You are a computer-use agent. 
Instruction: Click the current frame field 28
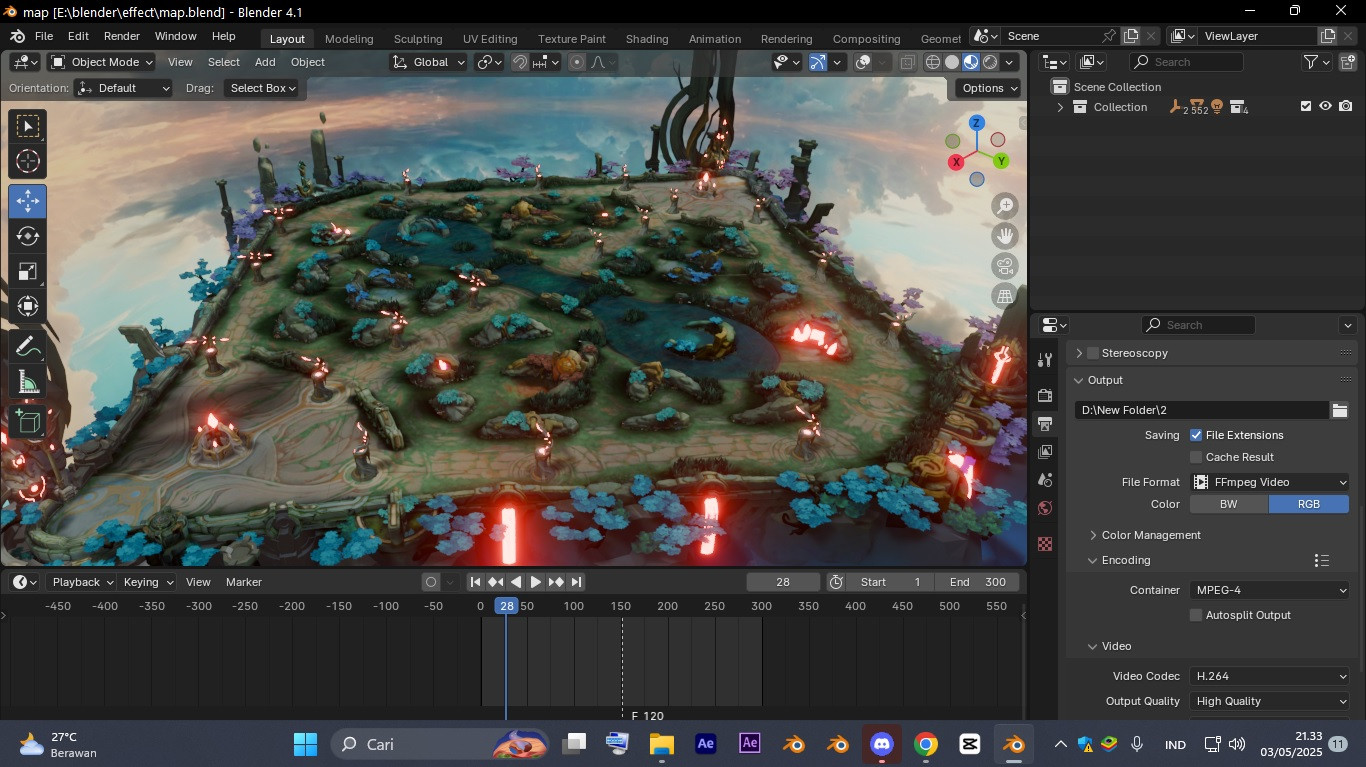(783, 582)
